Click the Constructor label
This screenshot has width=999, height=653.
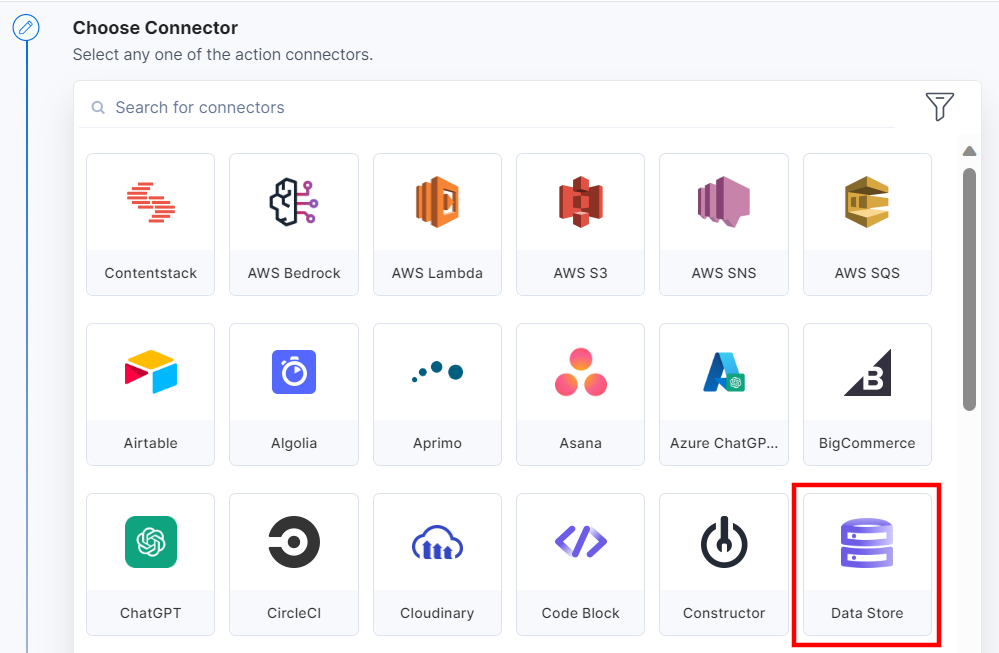(724, 614)
